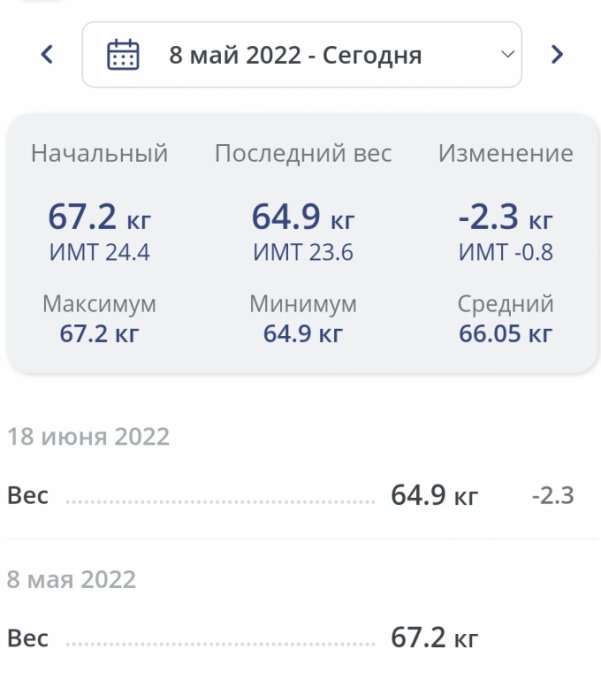Screen dimensions: 601x680
Task: Click the 18 июня 2022 date header
Action: click(89, 437)
